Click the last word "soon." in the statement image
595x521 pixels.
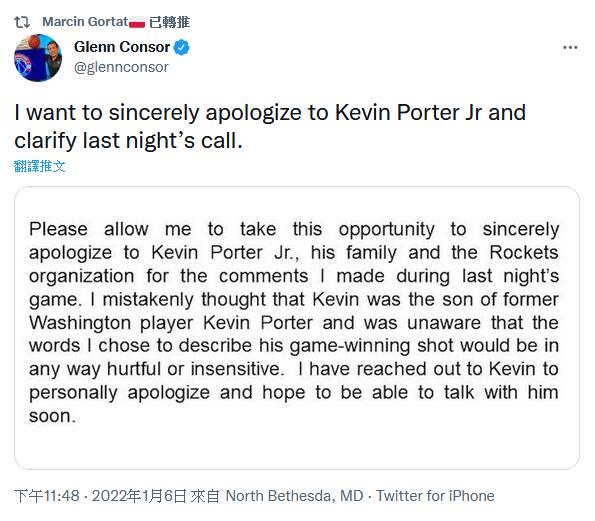point(52,416)
